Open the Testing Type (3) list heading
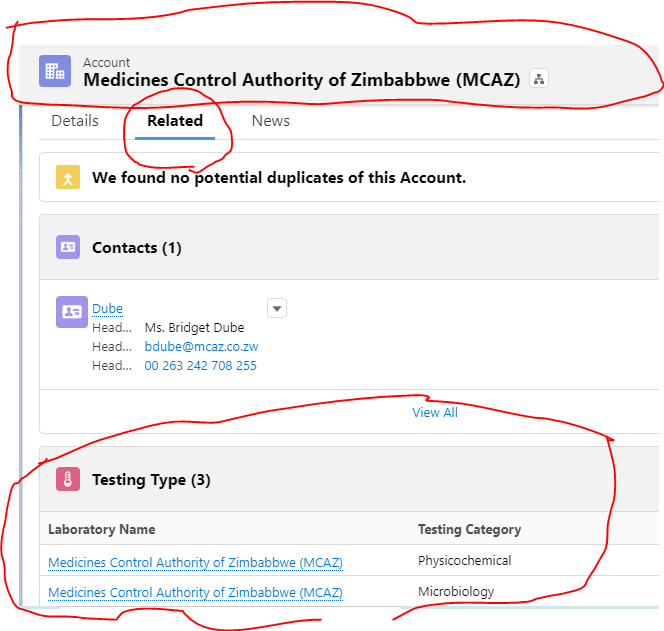The width and height of the screenshot is (664, 631). coord(151,480)
